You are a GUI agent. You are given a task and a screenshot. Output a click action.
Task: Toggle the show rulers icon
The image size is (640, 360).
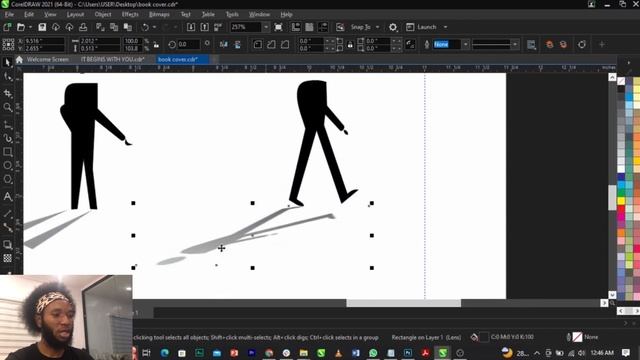click(296, 27)
